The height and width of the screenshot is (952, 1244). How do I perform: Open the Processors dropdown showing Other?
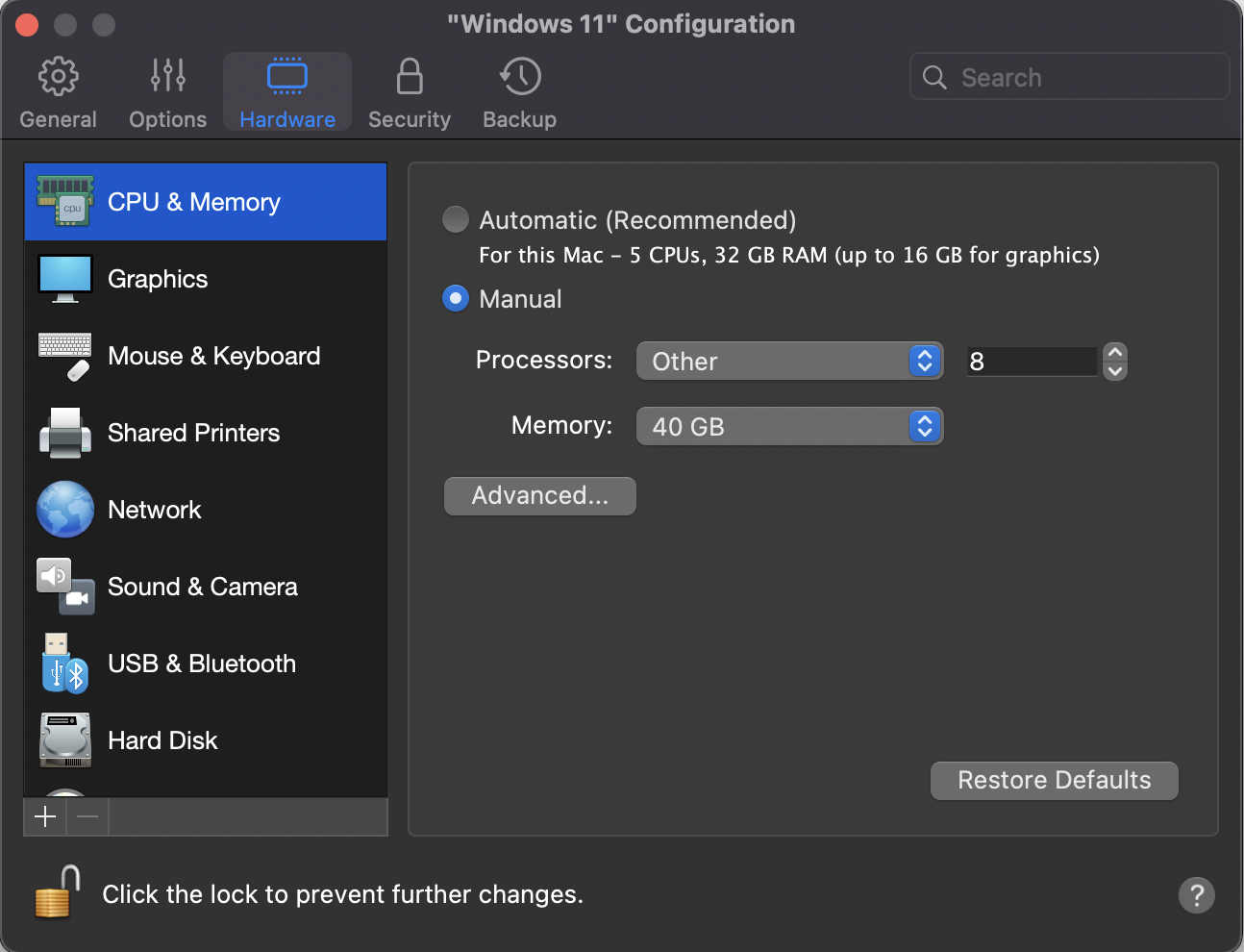[x=789, y=362]
